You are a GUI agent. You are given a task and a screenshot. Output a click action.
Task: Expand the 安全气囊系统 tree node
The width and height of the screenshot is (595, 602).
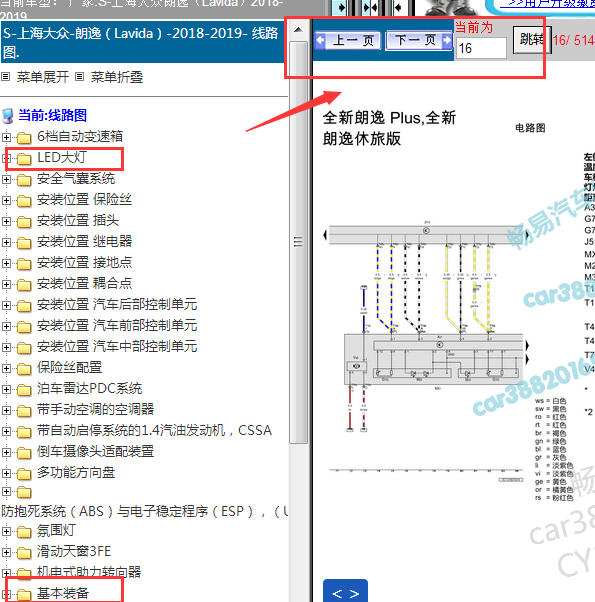pos(6,179)
